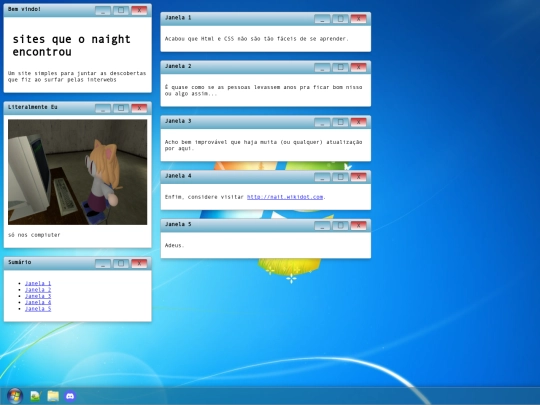This screenshot has width=540, height=405.
Task: Close the Janela 4 window
Action: tap(359, 177)
